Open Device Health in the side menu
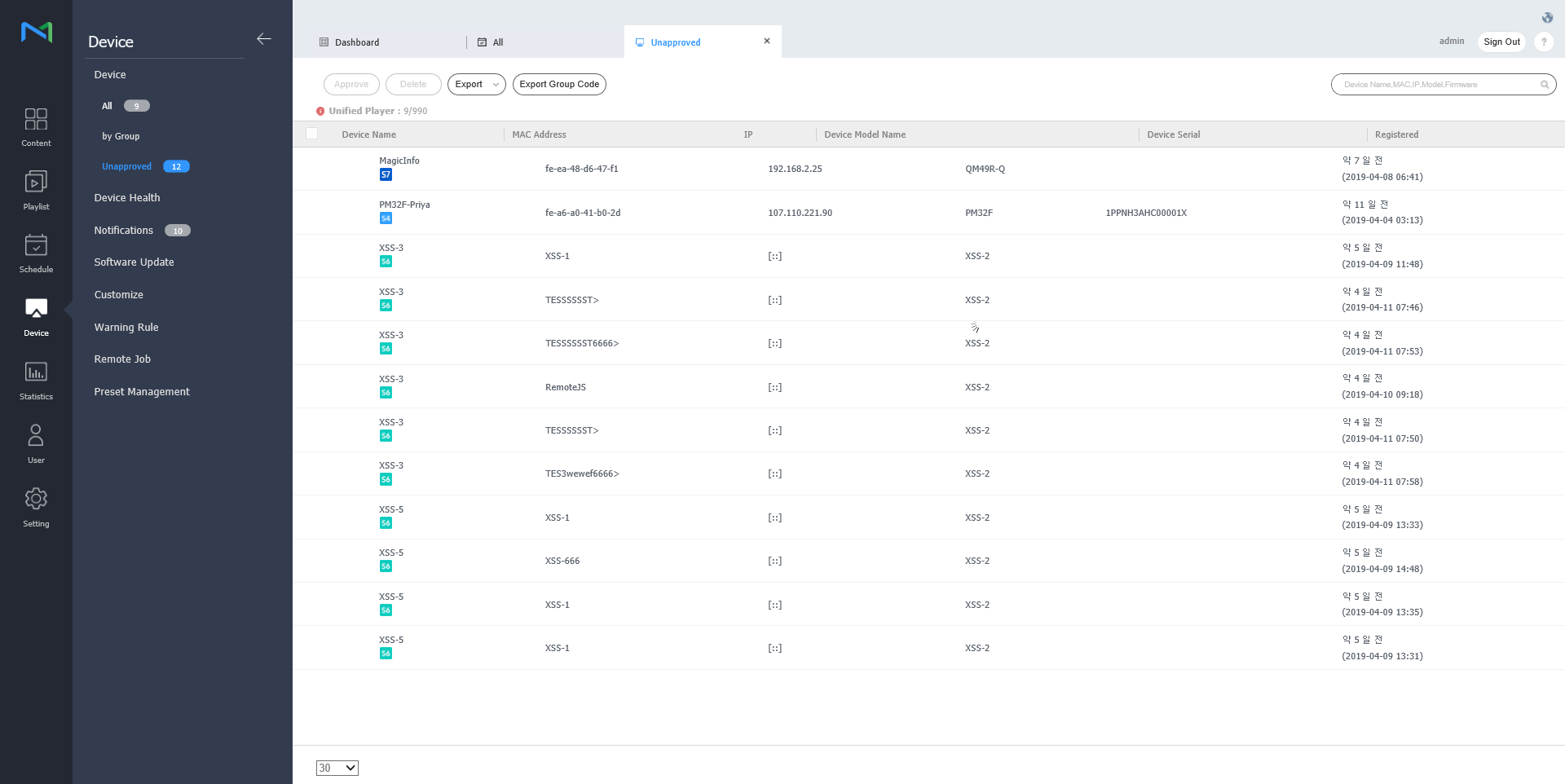The height and width of the screenshot is (784, 1565). coord(127,198)
